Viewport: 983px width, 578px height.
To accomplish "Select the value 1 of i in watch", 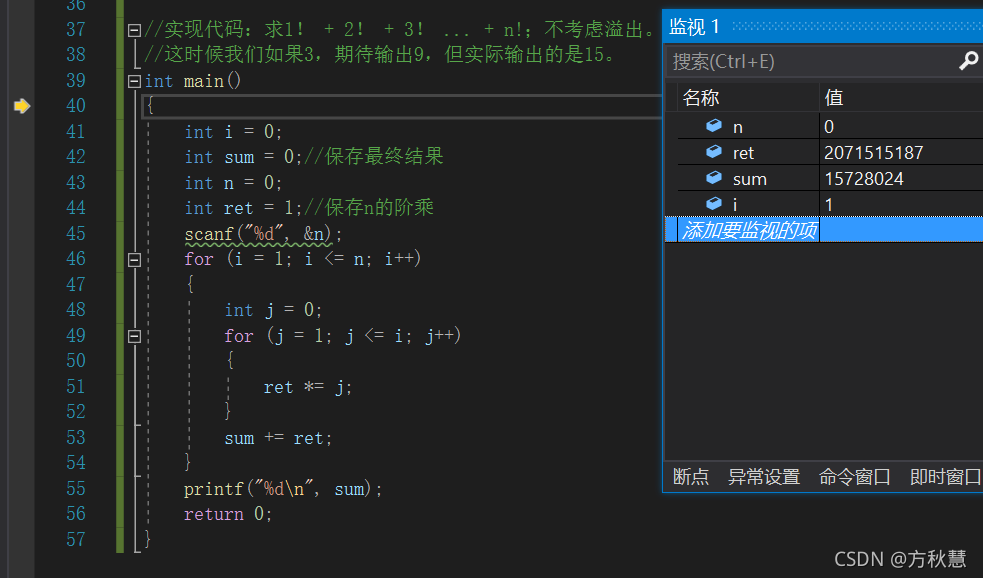I will pyautogui.click(x=829, y=204).
